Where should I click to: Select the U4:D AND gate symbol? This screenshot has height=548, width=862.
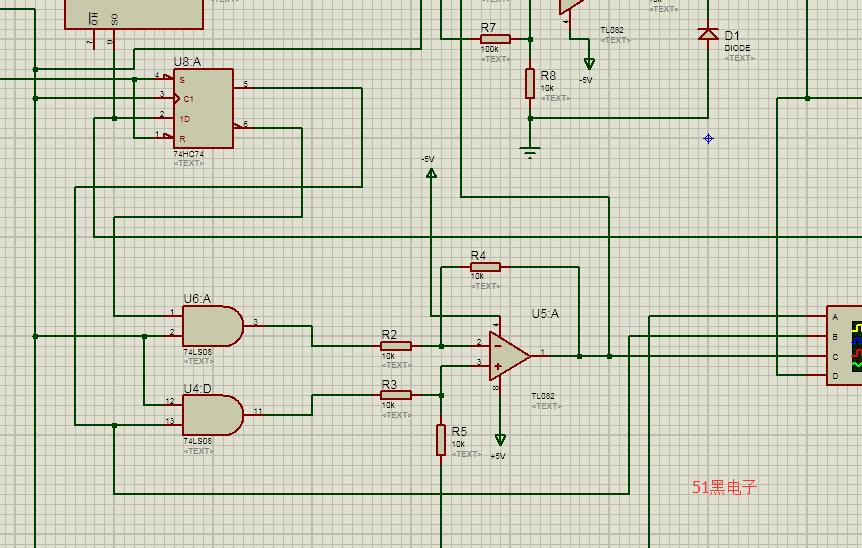click(212, 414)
